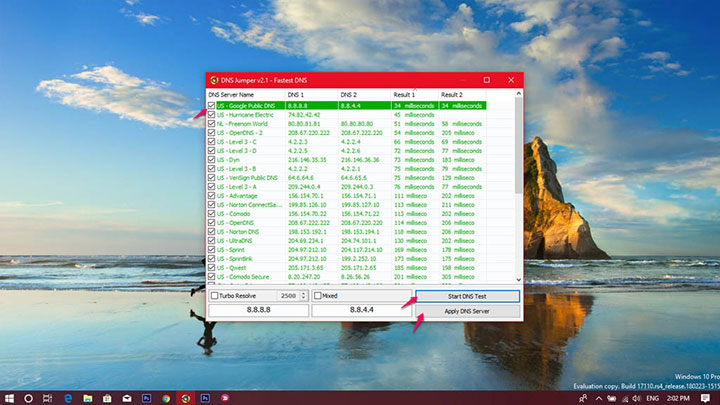Sort by the Result 1 column header

415,95
